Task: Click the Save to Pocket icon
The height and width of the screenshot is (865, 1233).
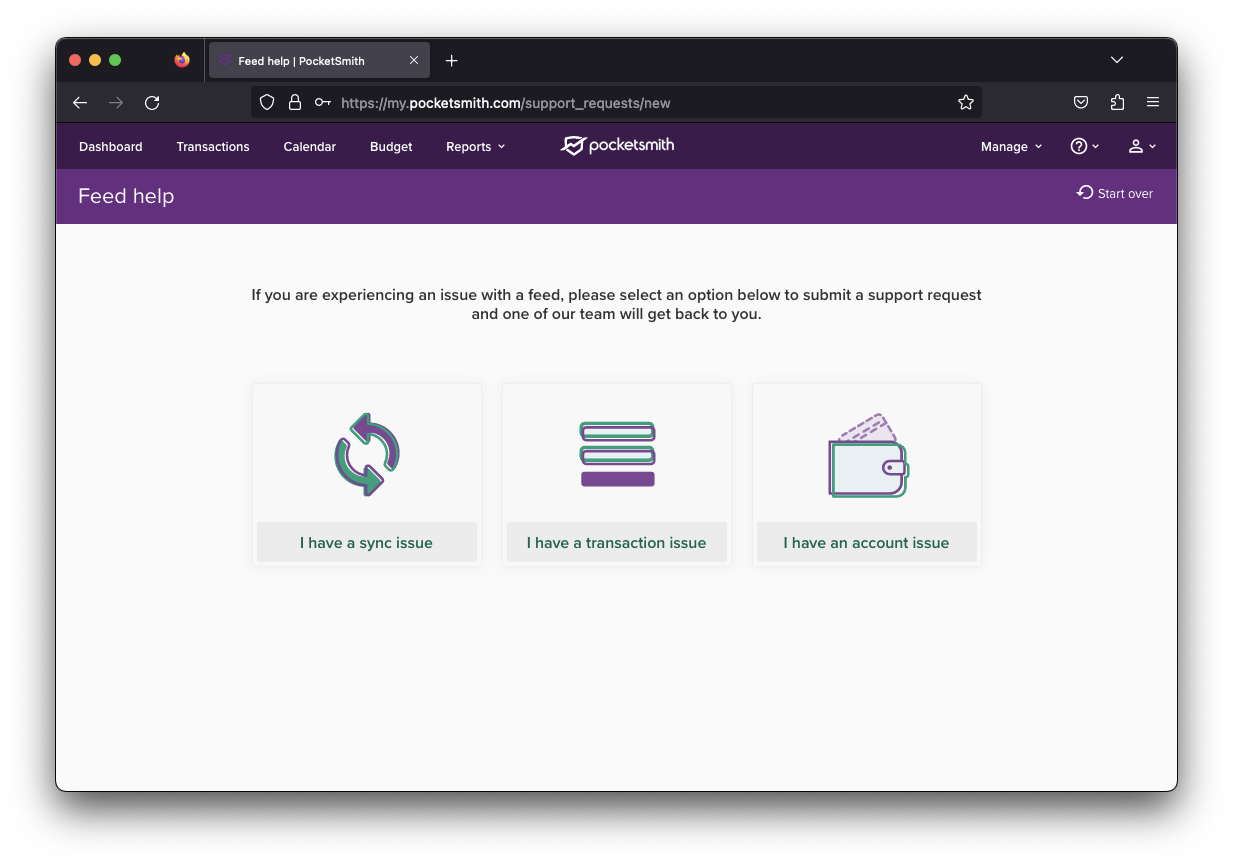Action: (1081, 102)
